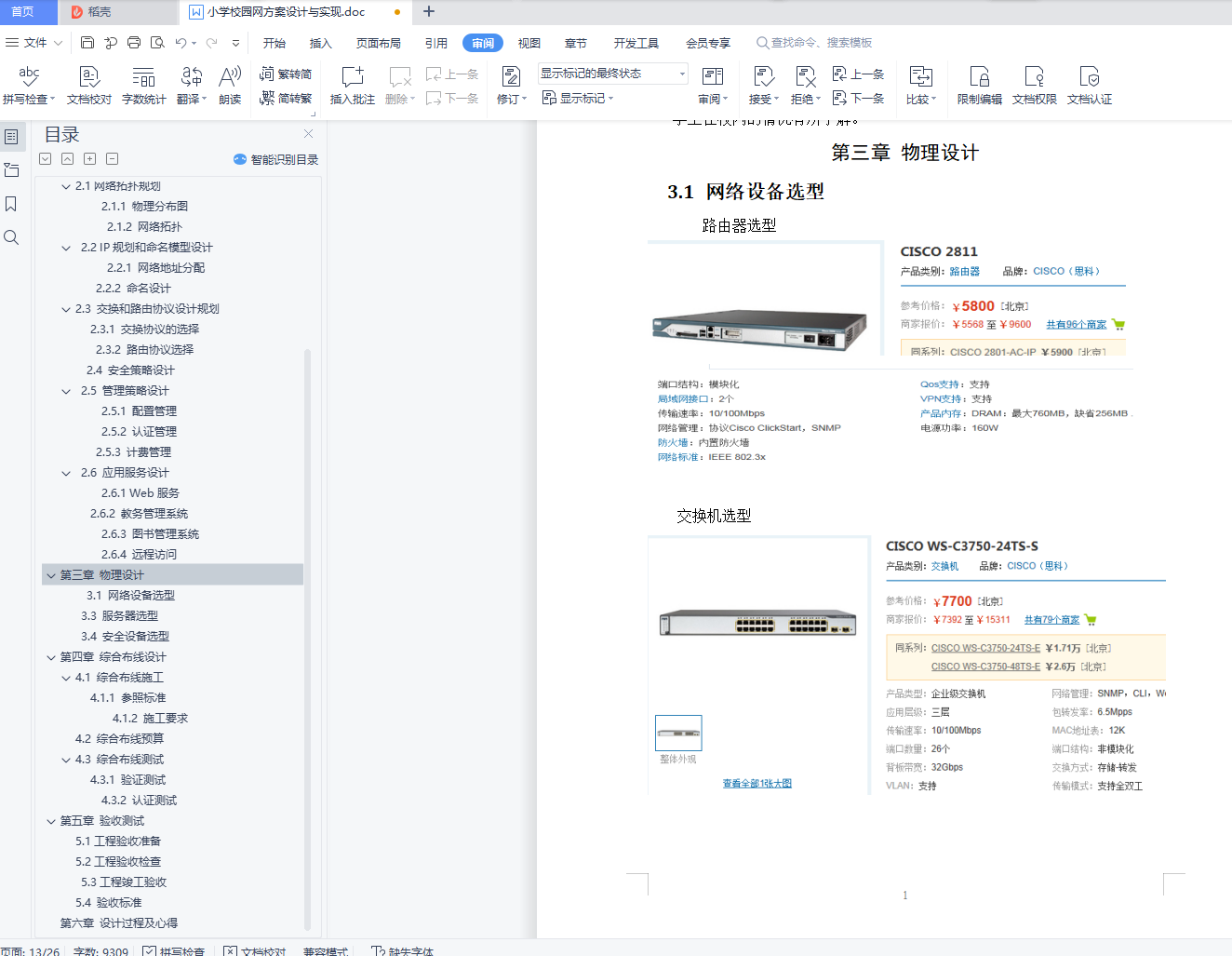This screenshot has width=1232, height=956.
Task: Collapse the 第五章 验收测试 chapter node
Action: 51,821
